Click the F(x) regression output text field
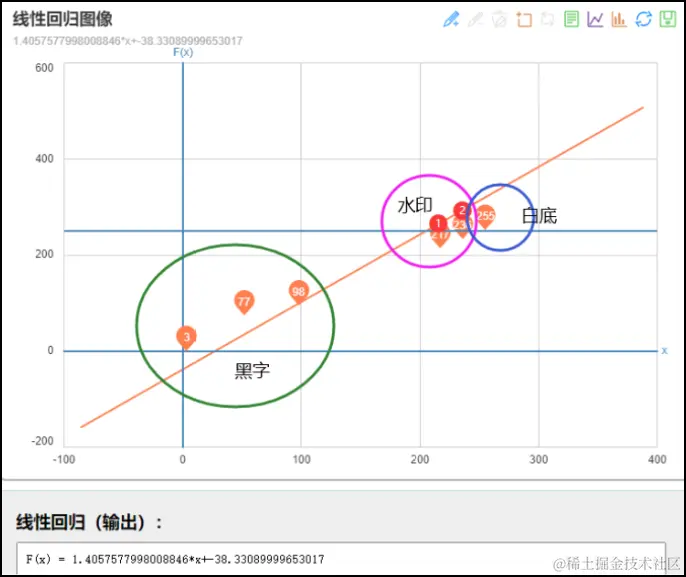 (x=341, y=559)
